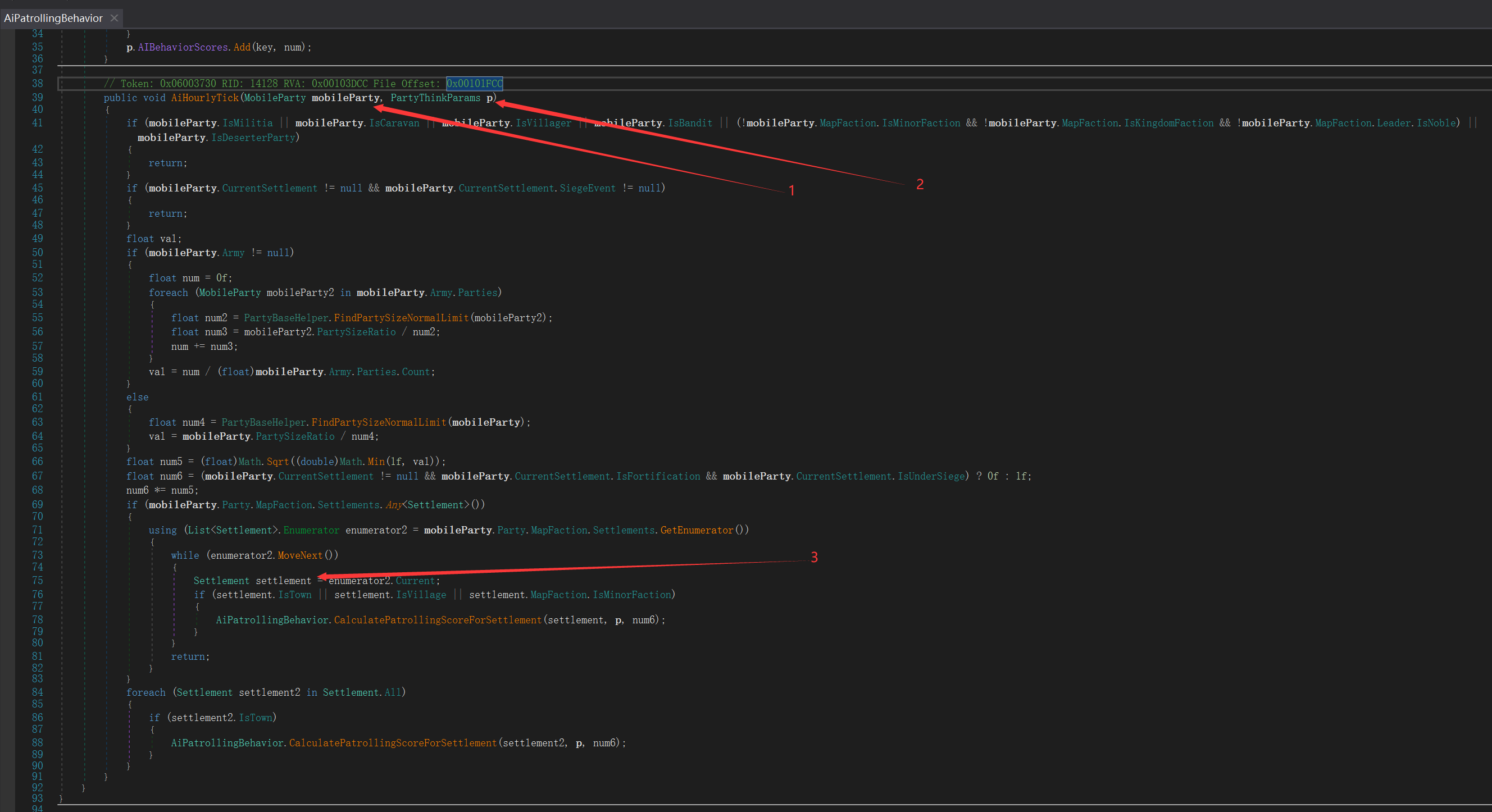Click IsTown on line 86

click(256, 718)
